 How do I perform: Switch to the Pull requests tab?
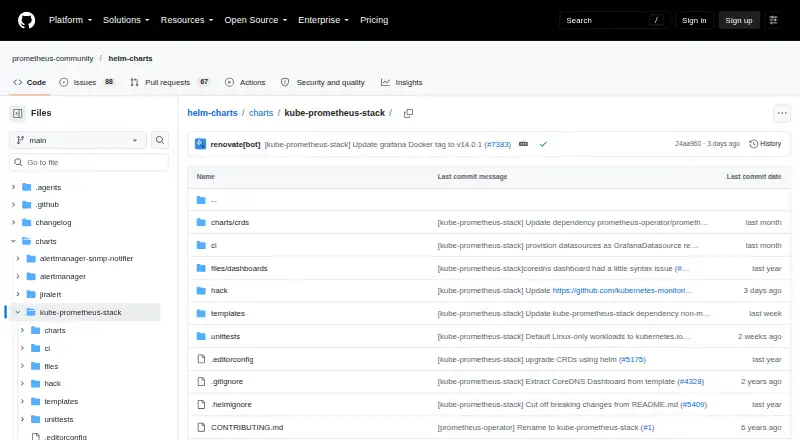point(170,82)
